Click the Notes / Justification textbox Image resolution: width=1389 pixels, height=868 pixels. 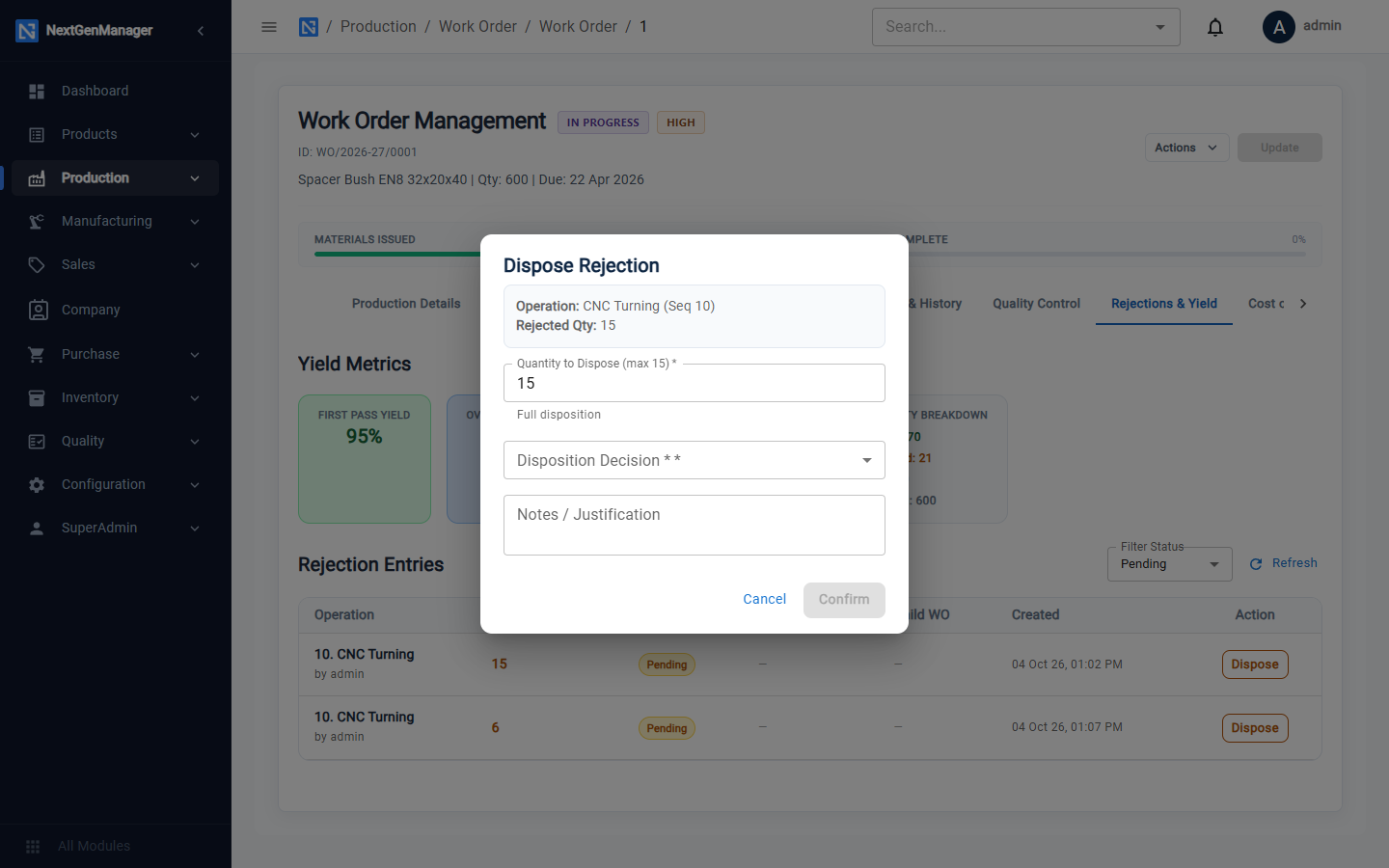coord(694,526)
